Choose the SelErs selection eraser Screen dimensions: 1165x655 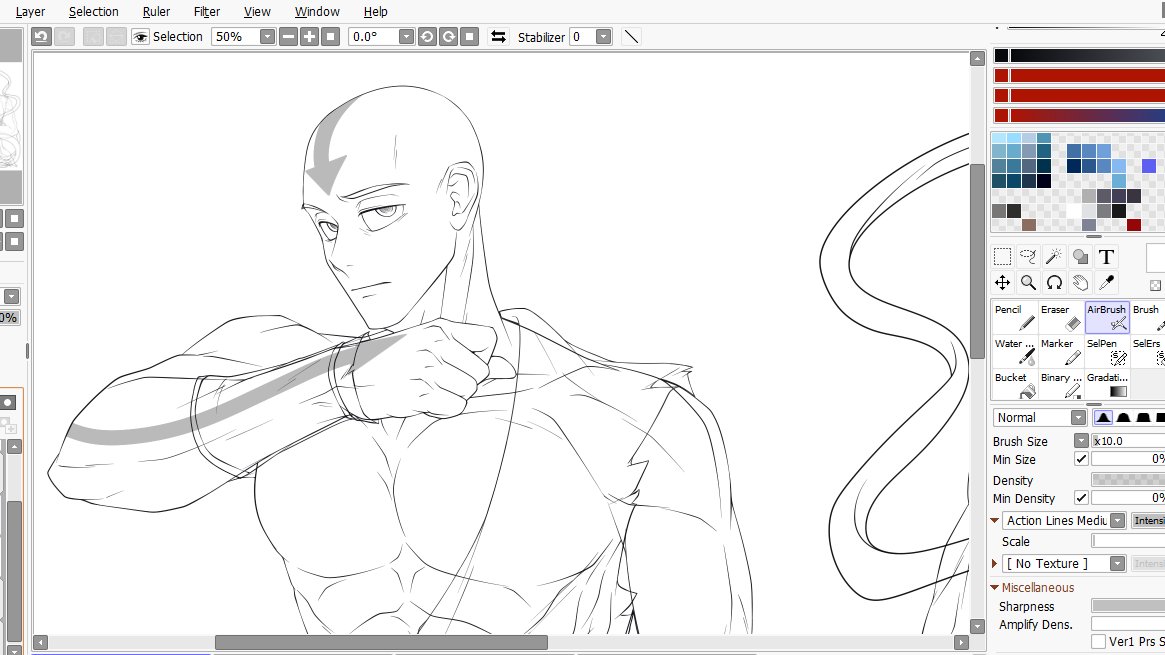pos(1148,351)
